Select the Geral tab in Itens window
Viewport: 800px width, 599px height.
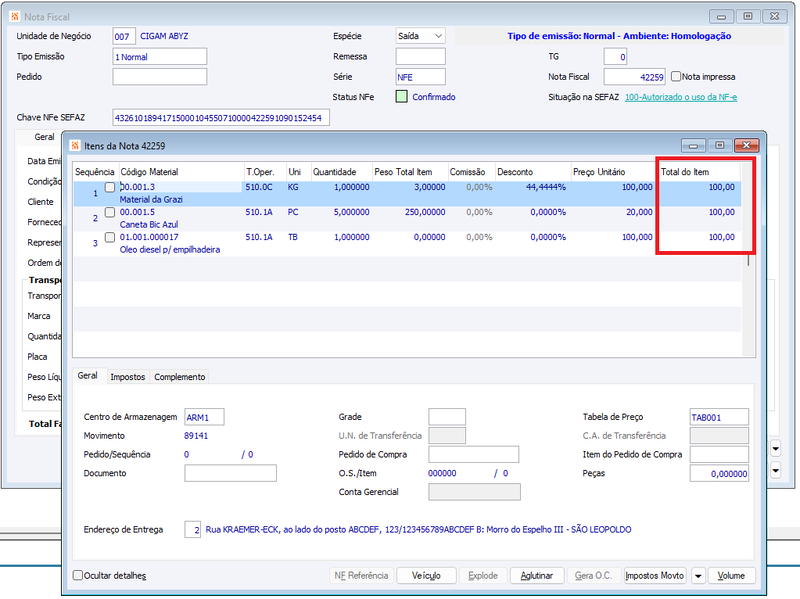tap(88, 376)
